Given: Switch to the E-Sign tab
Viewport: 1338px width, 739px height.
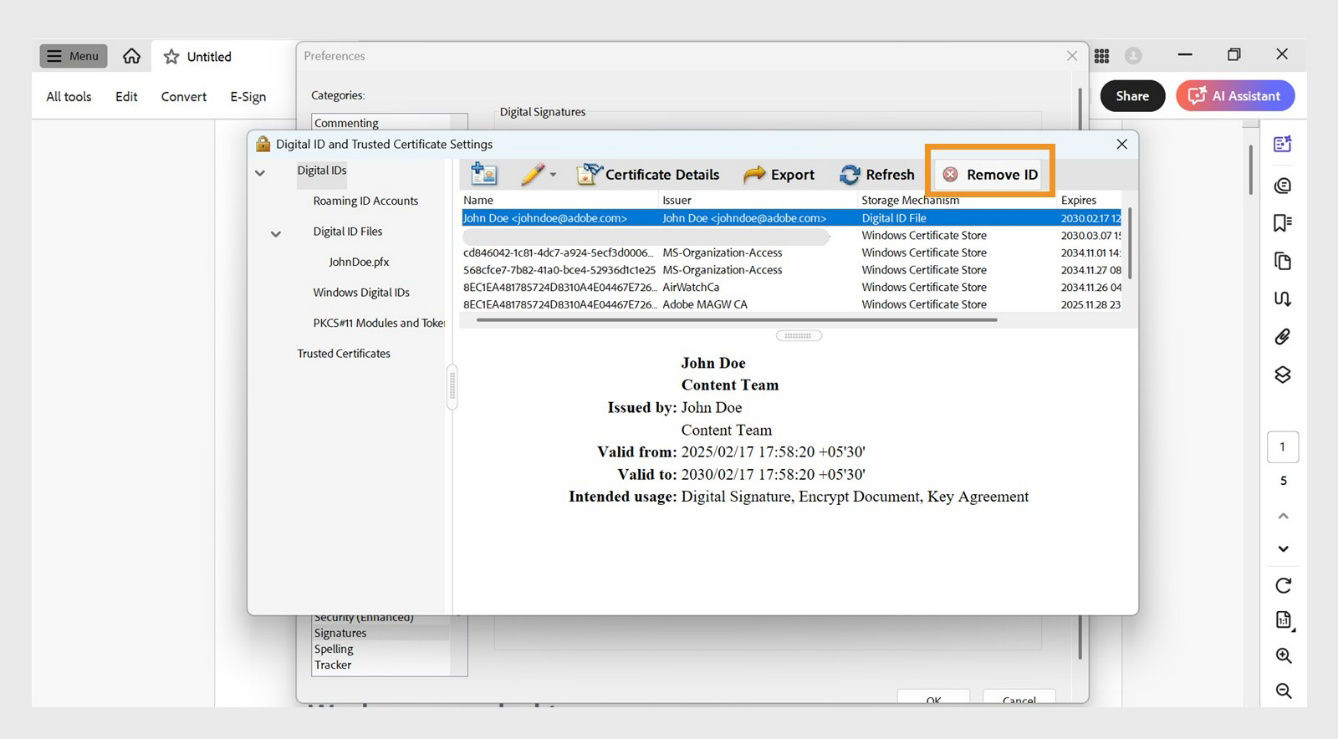Looking at the screenshot, I should click(x=248, y=96).
